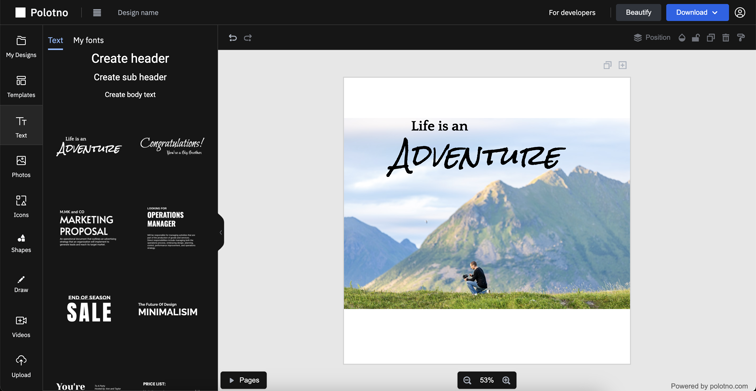Choose the Marketing Proposal text template

88,228
